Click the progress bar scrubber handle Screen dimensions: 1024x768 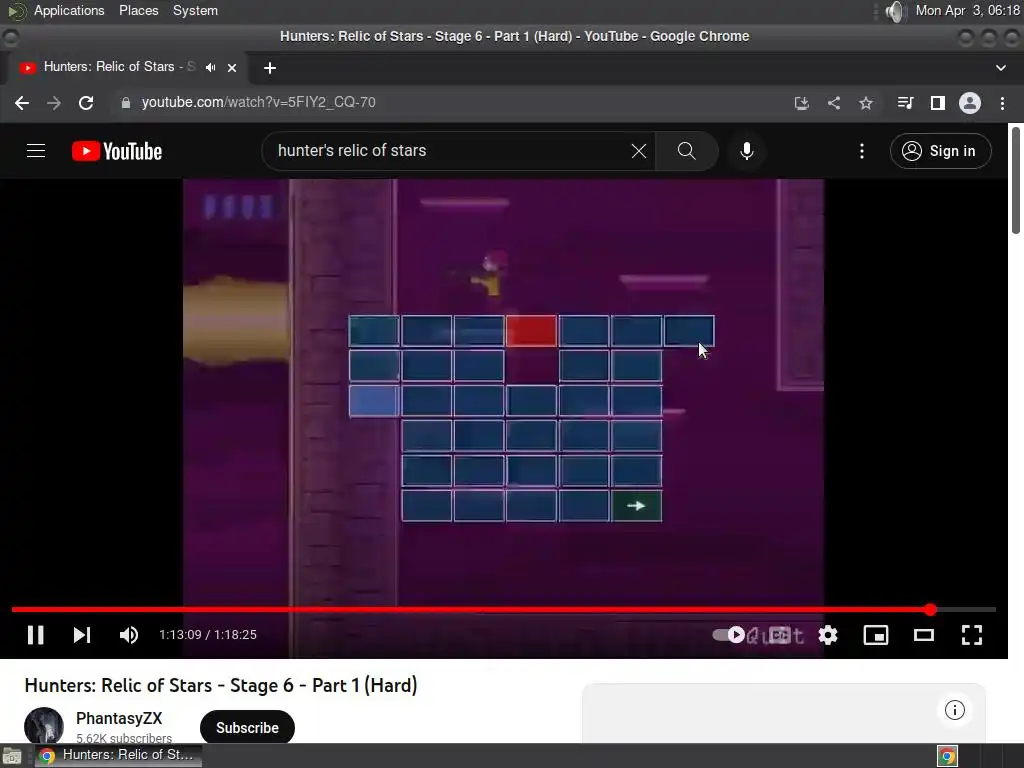(931, 610)
